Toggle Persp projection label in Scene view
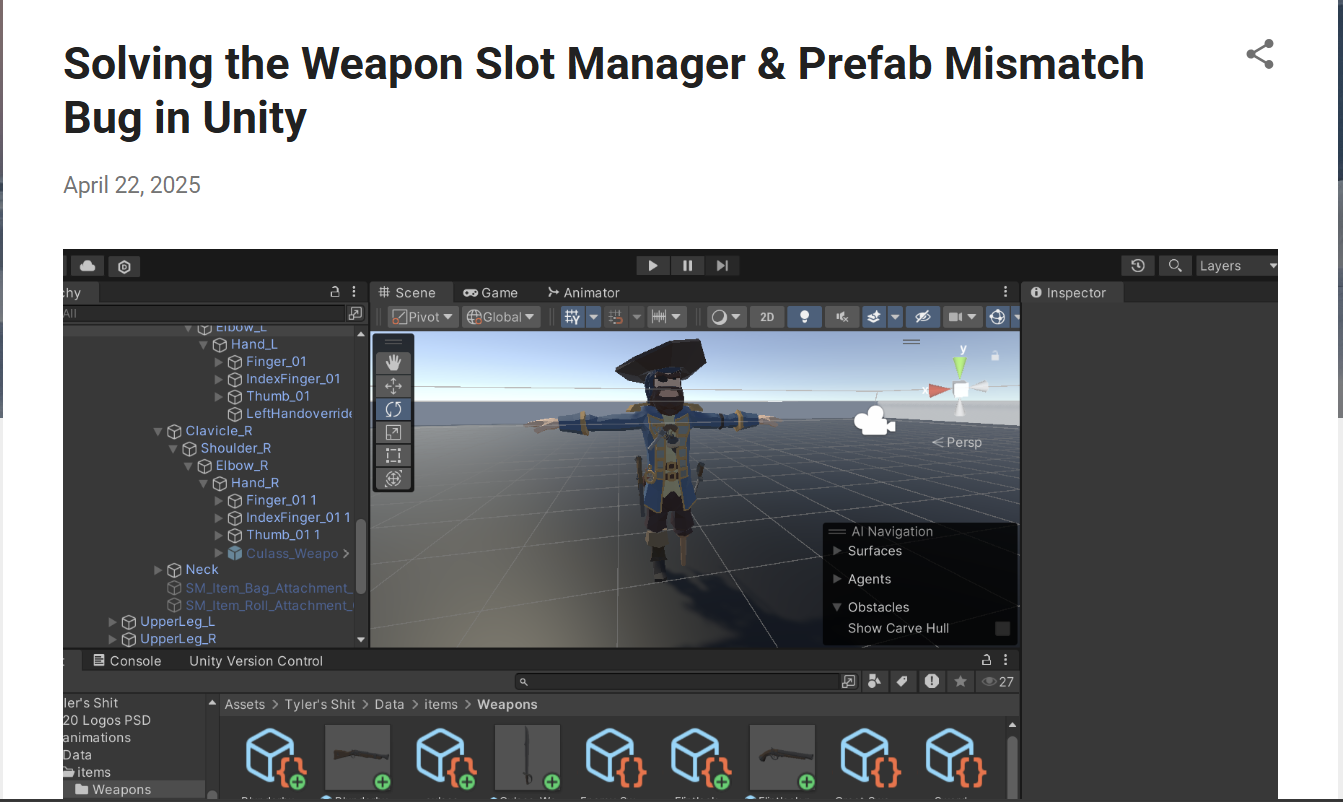 [x=957, y=442]
